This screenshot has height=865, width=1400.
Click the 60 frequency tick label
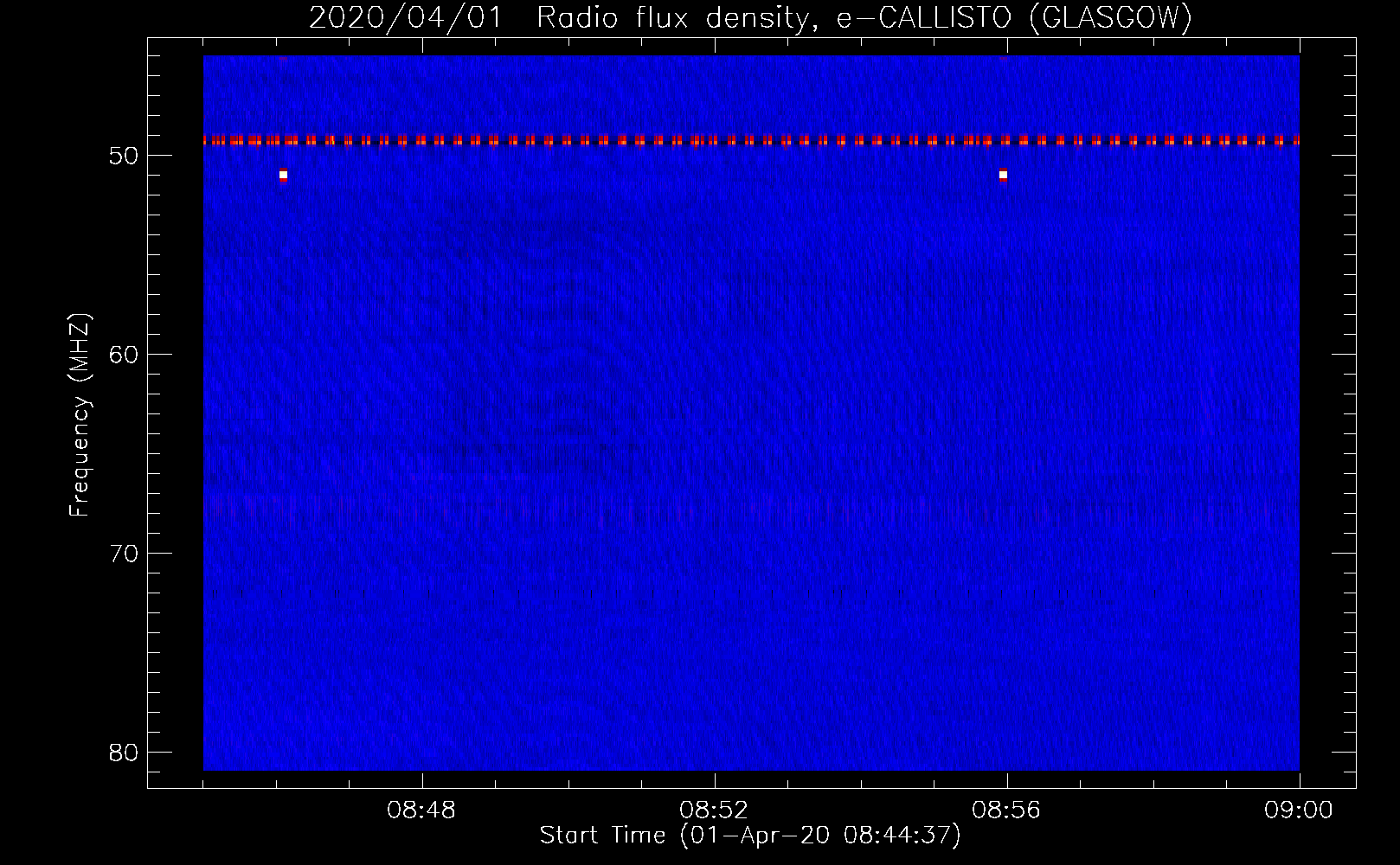pyautogui.click(x=125, y=355)
